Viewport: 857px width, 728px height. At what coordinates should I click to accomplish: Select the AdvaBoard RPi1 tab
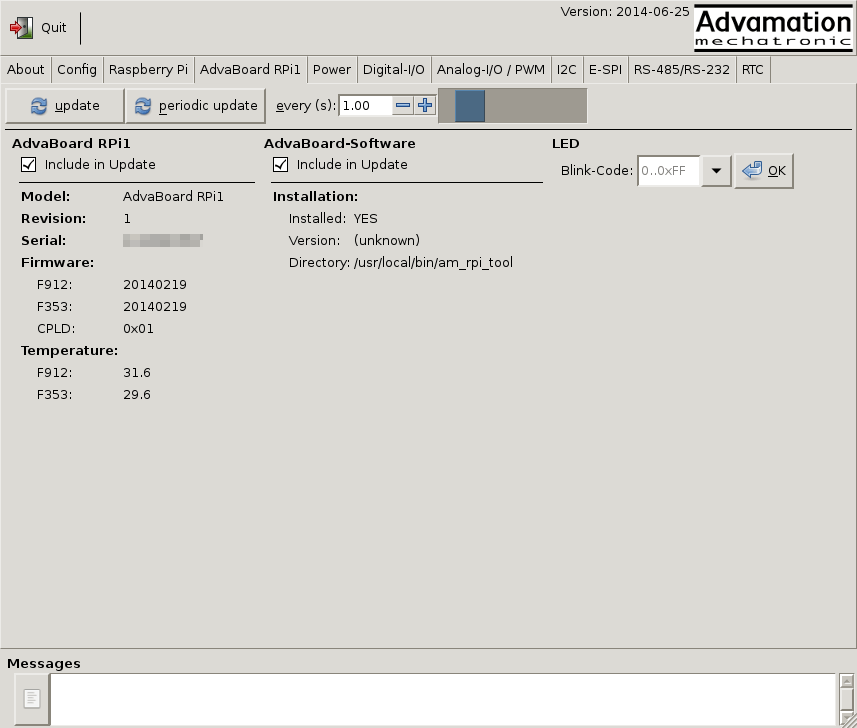tap(250, 70)
